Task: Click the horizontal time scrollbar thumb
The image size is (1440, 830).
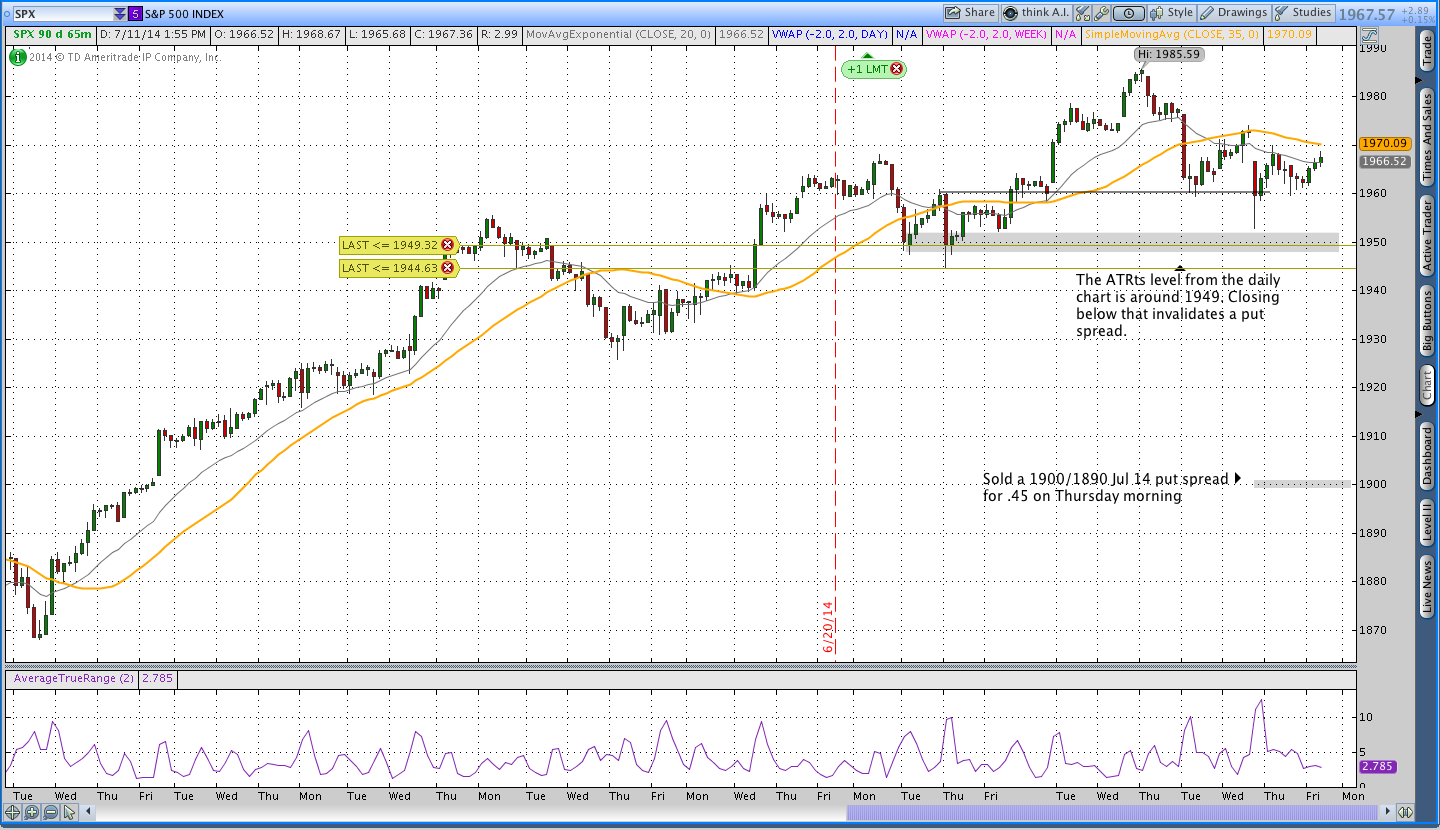Action: click(x=1112, y=813)
